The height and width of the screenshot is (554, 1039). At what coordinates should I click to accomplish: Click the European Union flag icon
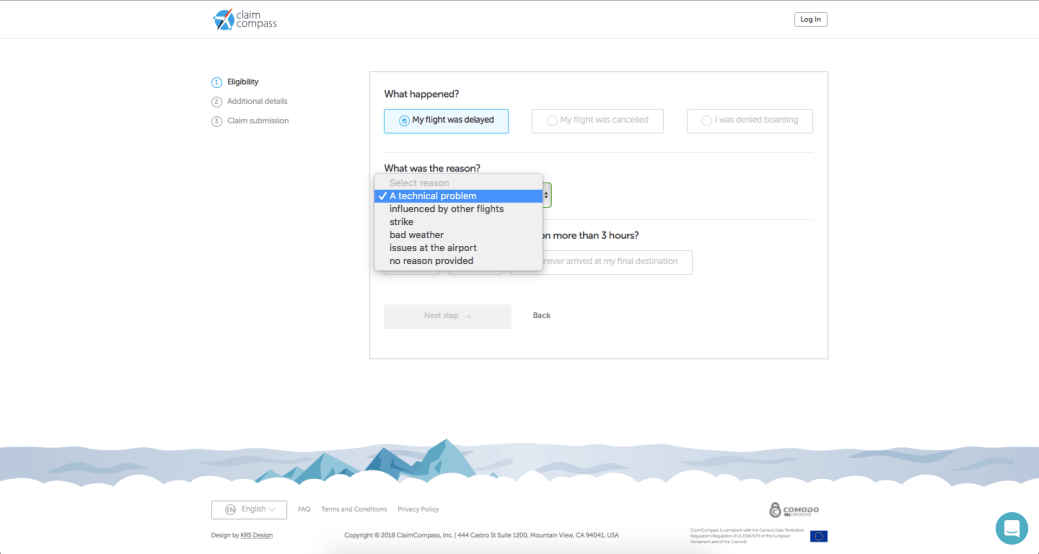[x=818, y=536]
